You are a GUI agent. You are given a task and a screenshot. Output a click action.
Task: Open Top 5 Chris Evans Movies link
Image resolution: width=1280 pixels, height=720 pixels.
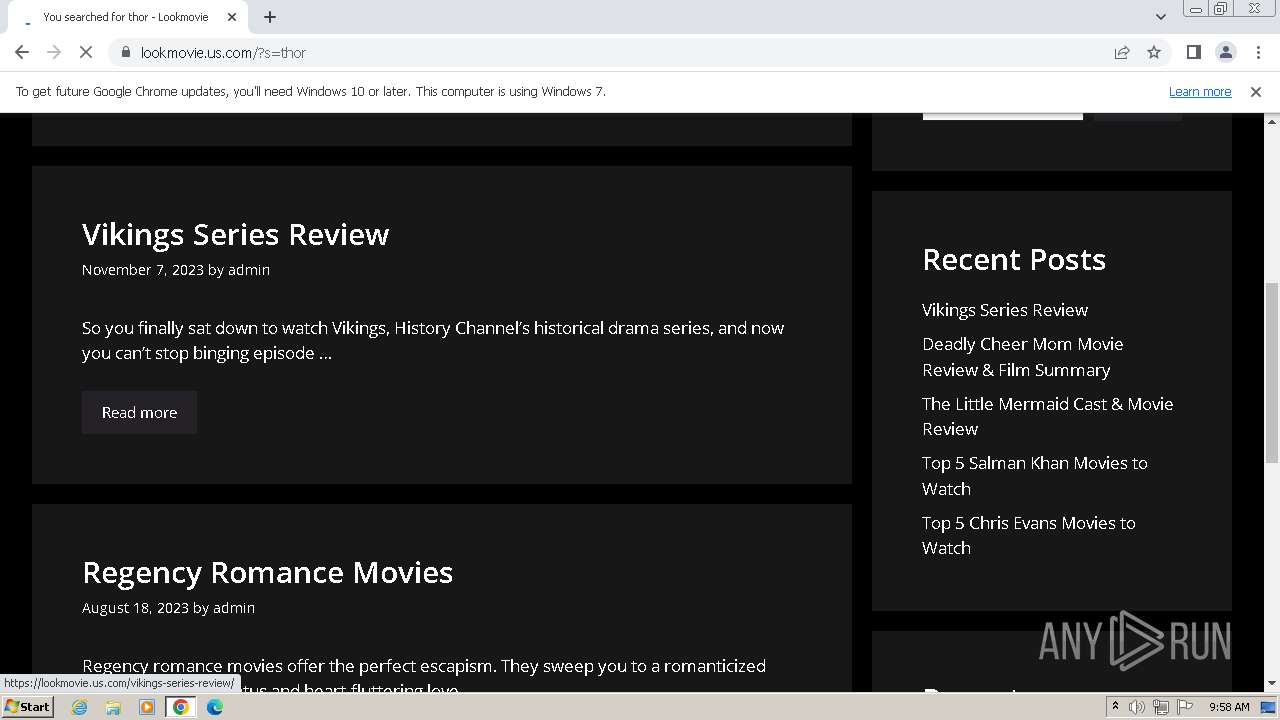click(1028, 535)
